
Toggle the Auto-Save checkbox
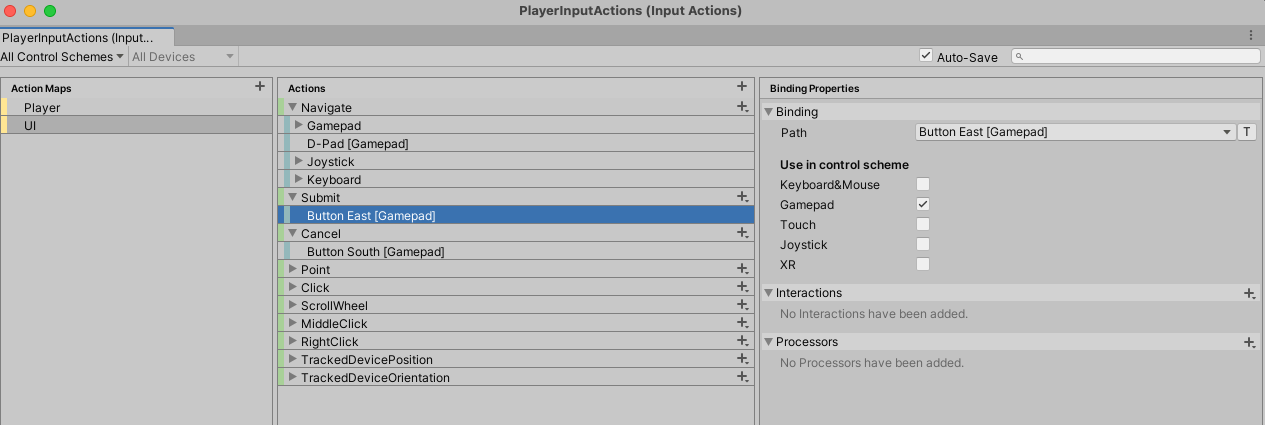pos(926,56)
